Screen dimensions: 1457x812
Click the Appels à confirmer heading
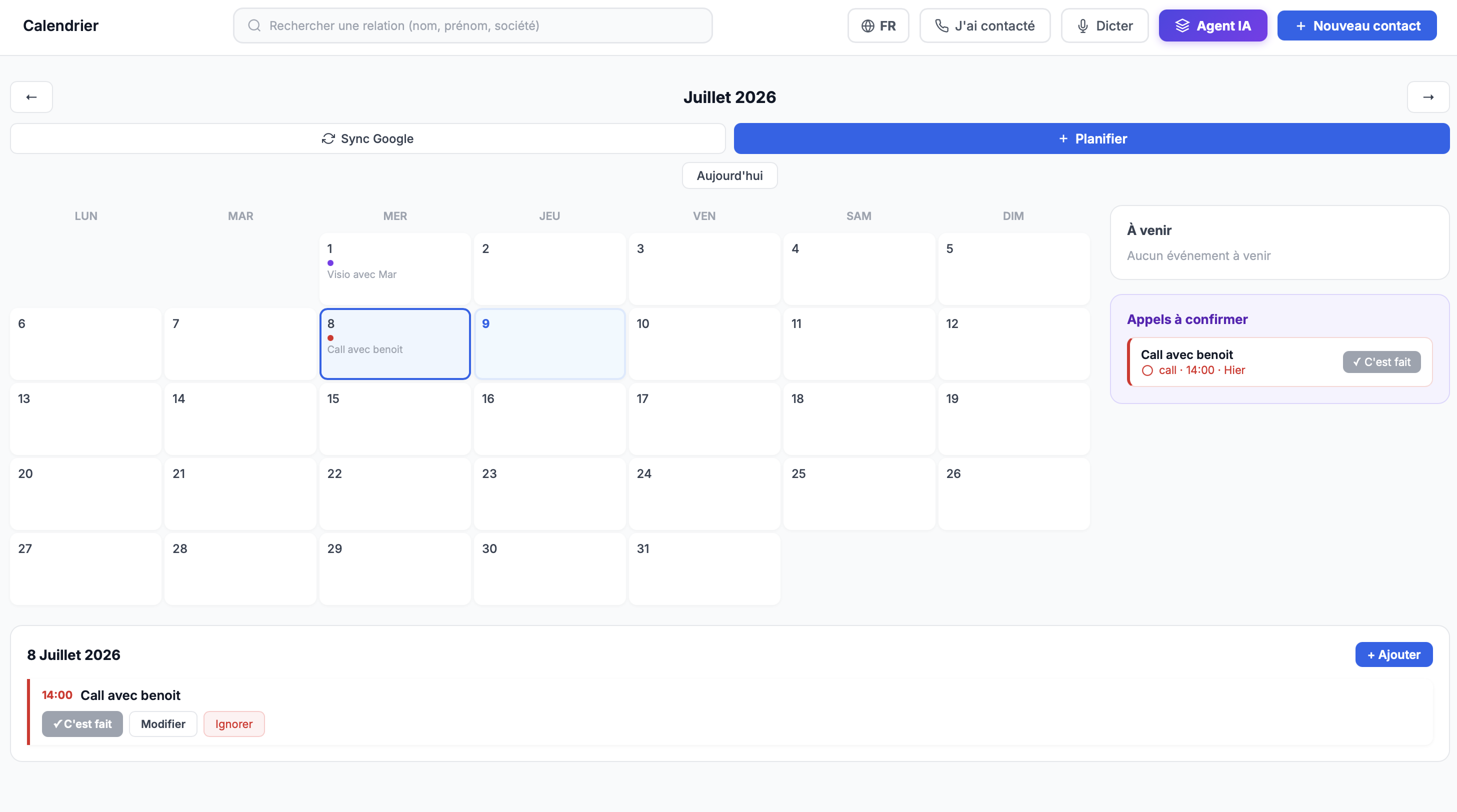(x=1186, y=319)
